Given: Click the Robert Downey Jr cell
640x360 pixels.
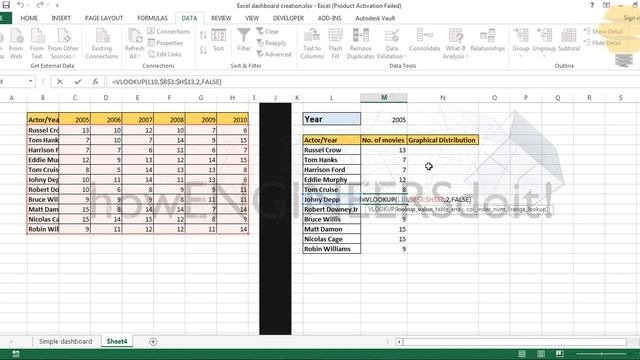Looking at the screenshot, I should click(331, 209).
